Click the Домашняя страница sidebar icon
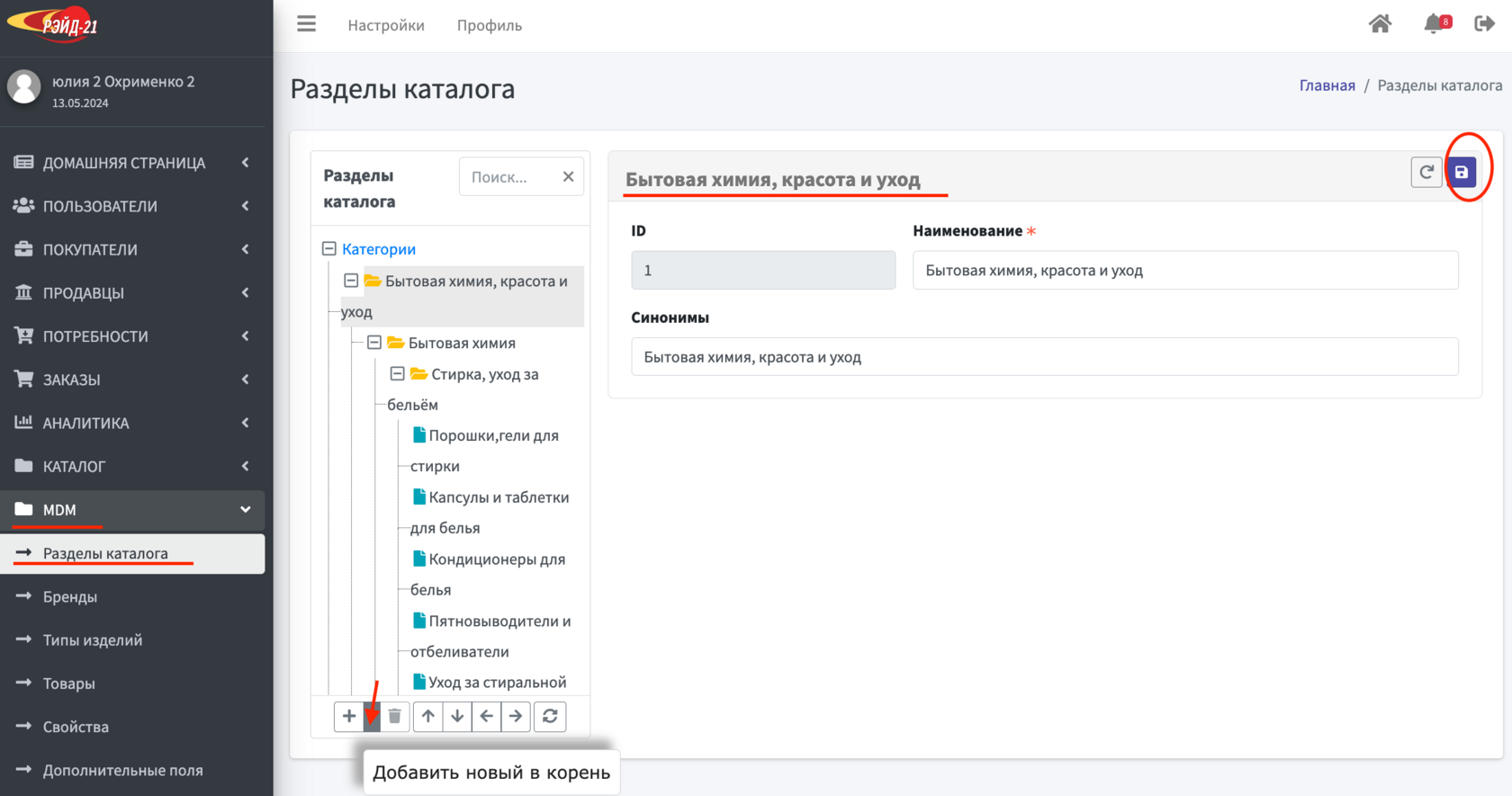1512x796 pixels. pos(23,163)
